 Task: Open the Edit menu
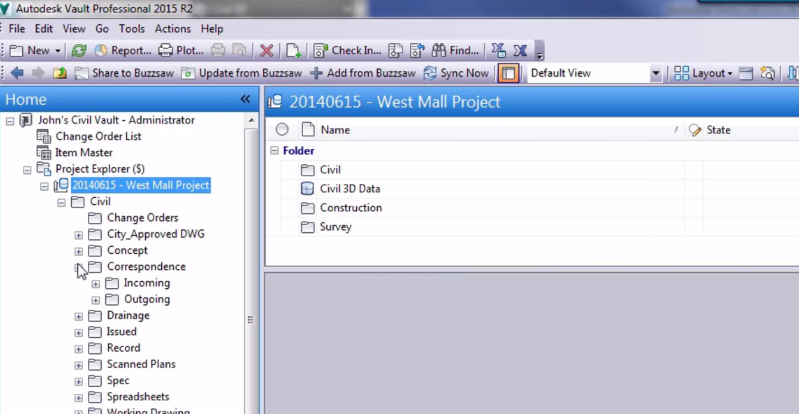[x=44, y=29]
